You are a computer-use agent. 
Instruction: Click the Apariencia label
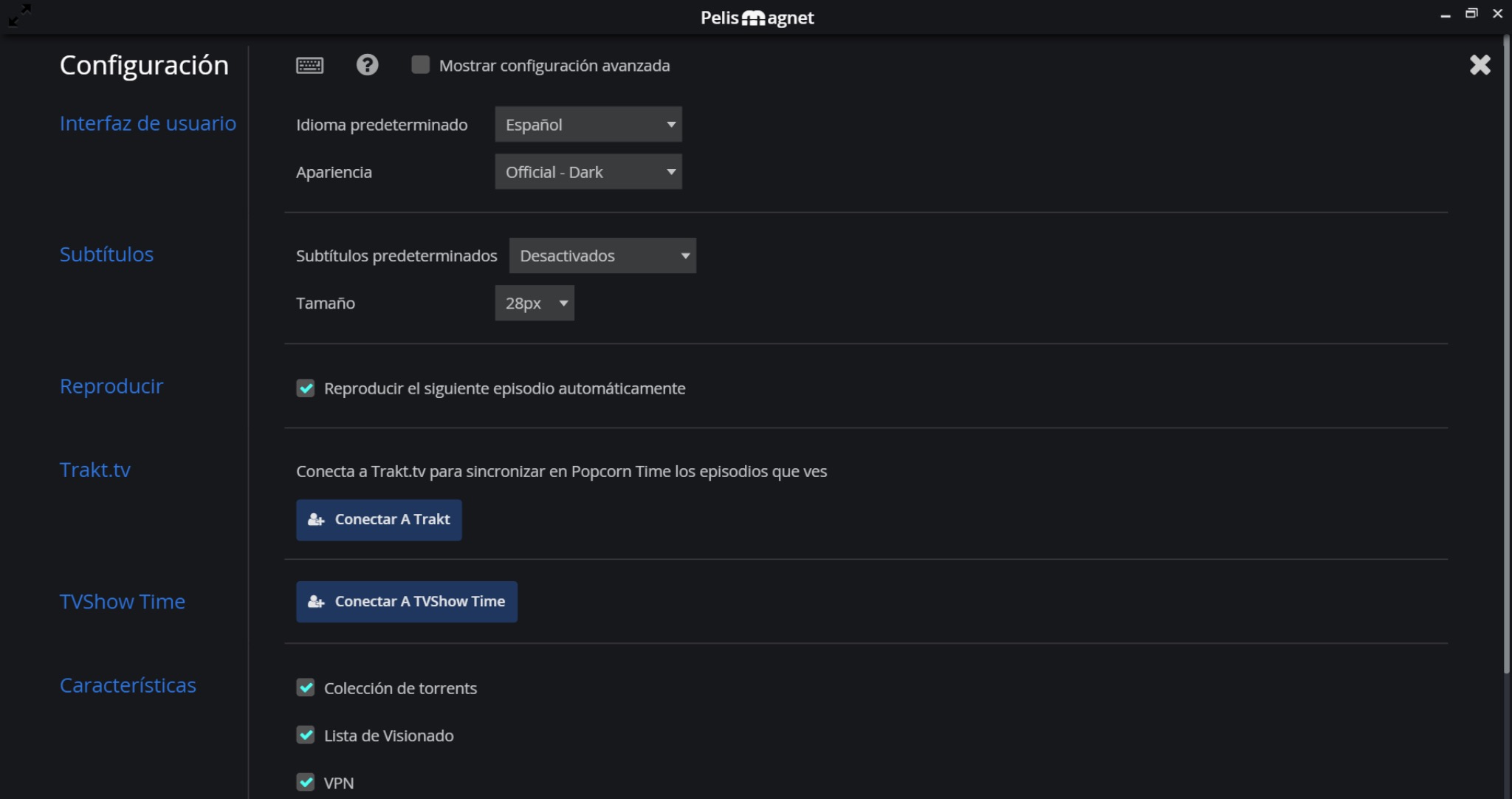coord(334,172)
